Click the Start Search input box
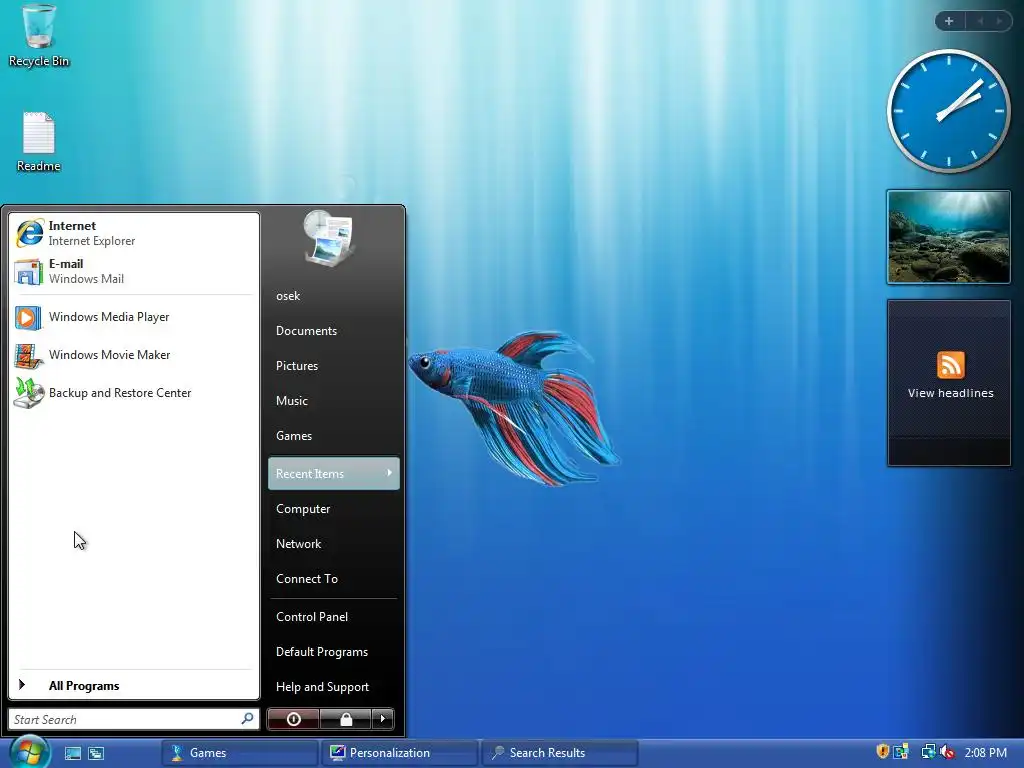 (x=134, y=719)
